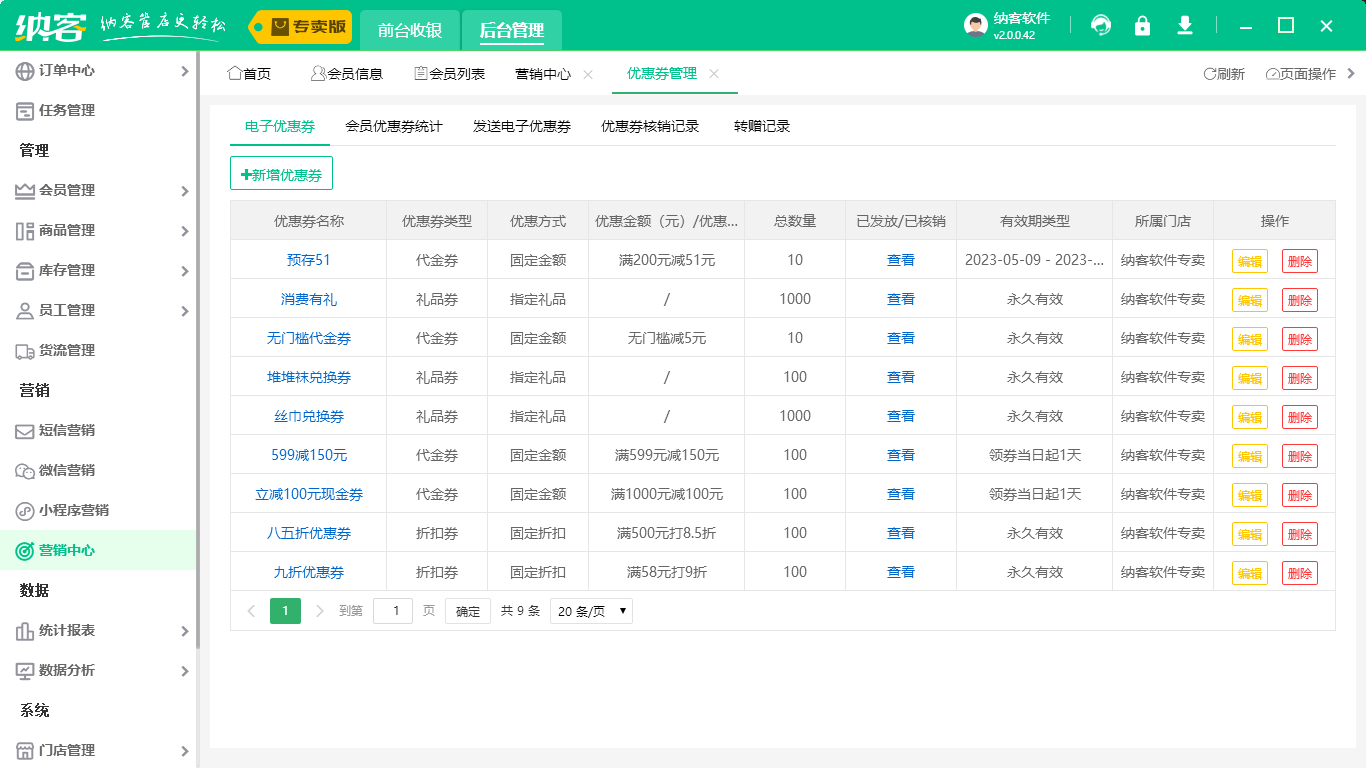Image resolution: width=1366 pixels, height=768 pixels.
Task: Click the page number input field
Action: [x=393, y=611]
